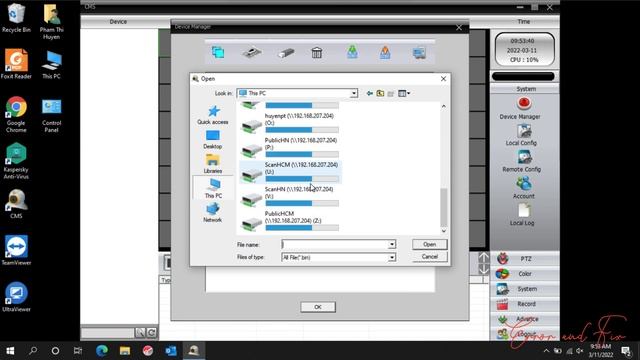The height and width of the screenshot is (360, 640).
Task: Open Local Log in CMS System panel
Action: click(522, 215)
